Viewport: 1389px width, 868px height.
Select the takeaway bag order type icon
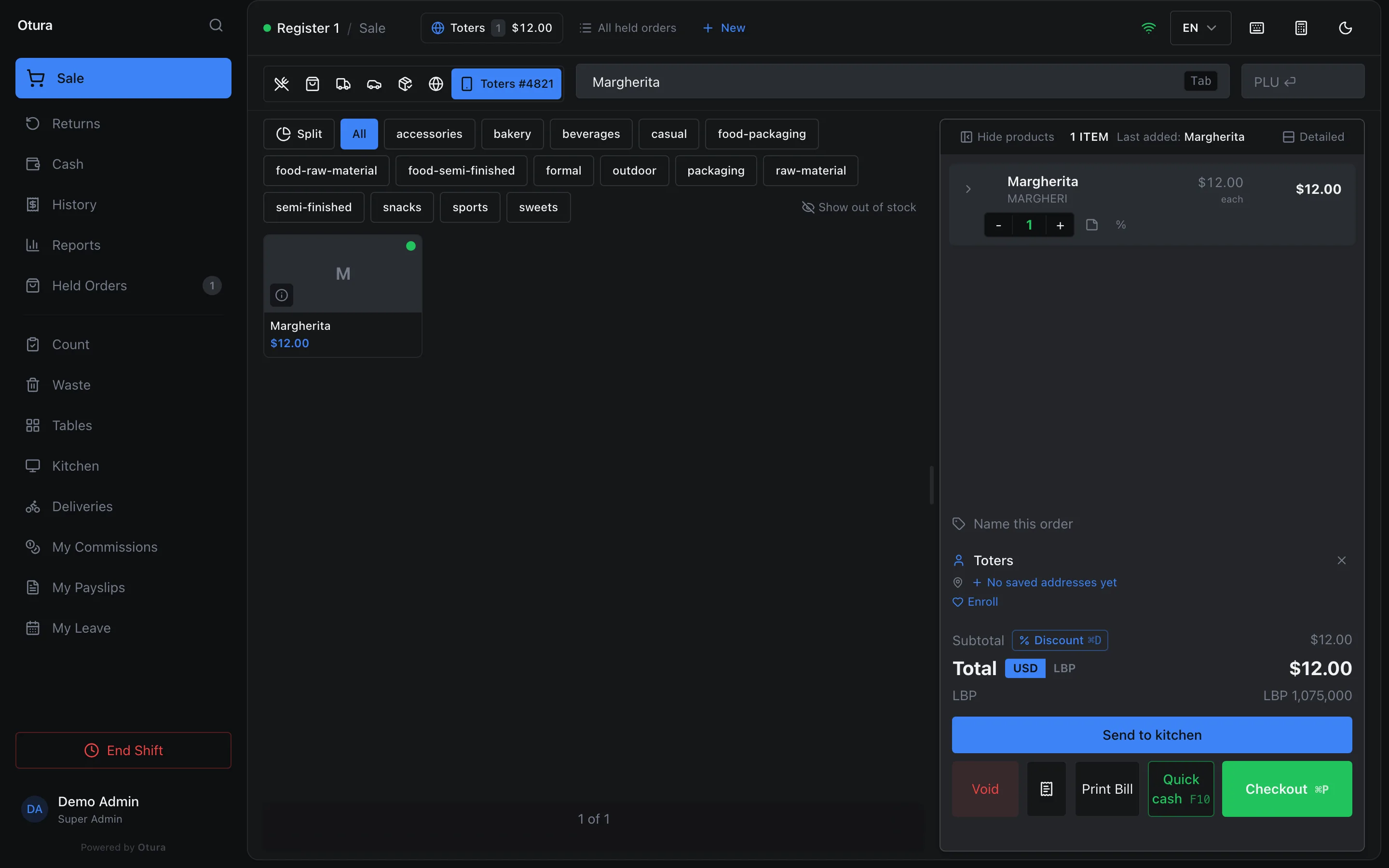click(312, 84)
